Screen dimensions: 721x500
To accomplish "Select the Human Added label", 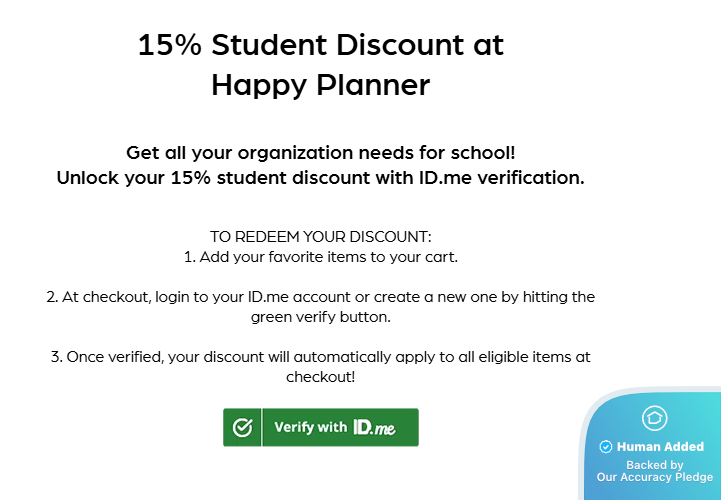I will (660, 447).
